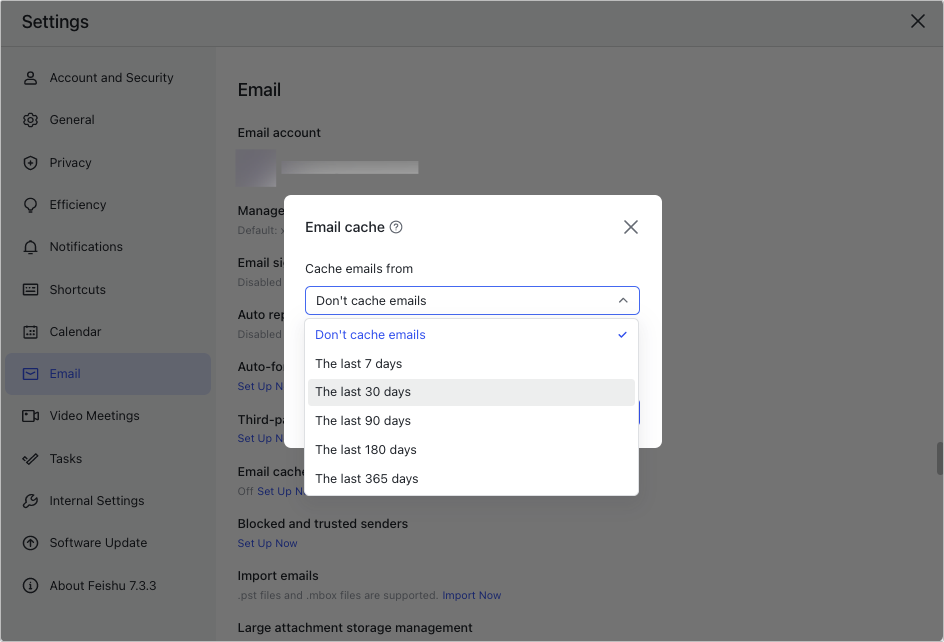This screenshot has height=642, width=944.
Task: Click 'Set Up Now' for blocked senders
Action: (267, 542)
